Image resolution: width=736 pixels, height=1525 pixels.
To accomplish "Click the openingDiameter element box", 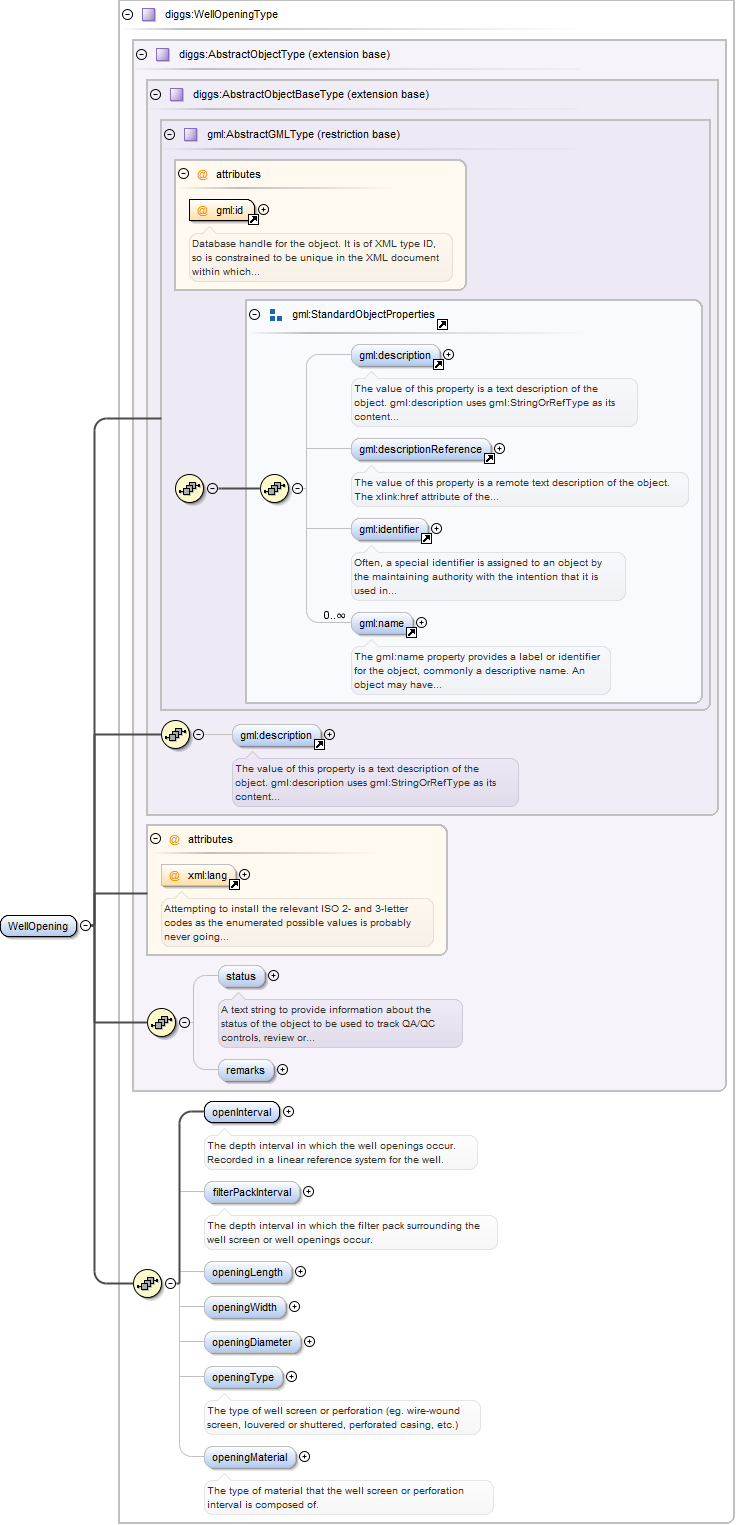I will coord(251,1342).
